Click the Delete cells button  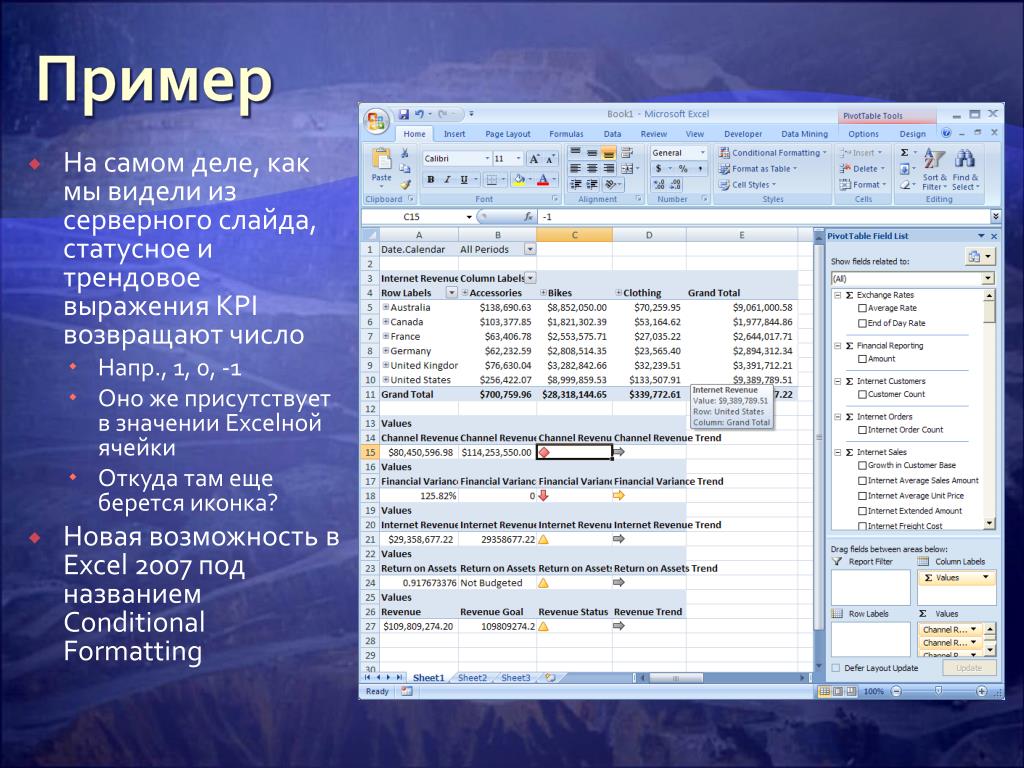pos(862,169)
